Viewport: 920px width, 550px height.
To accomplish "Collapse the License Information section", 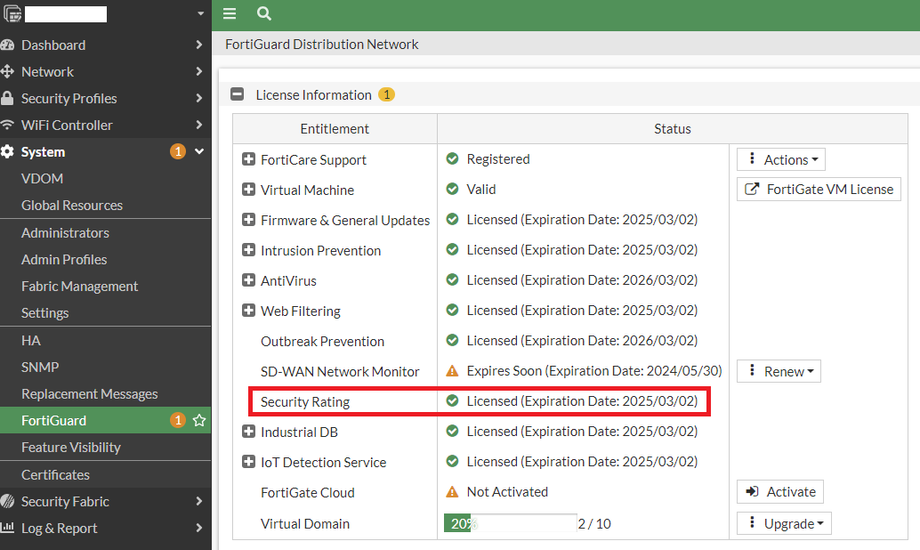I will pyautogui.click(x=238, y=95).
